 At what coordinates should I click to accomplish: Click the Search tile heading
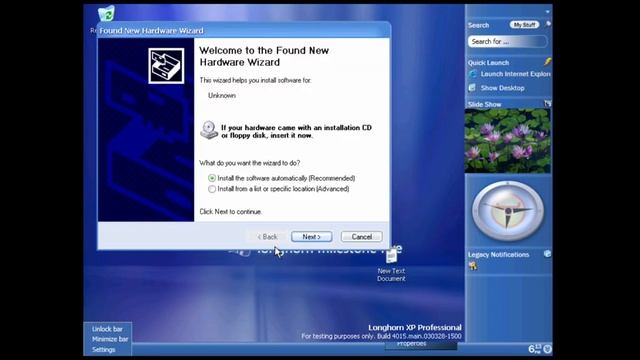(x=478, y=25)
